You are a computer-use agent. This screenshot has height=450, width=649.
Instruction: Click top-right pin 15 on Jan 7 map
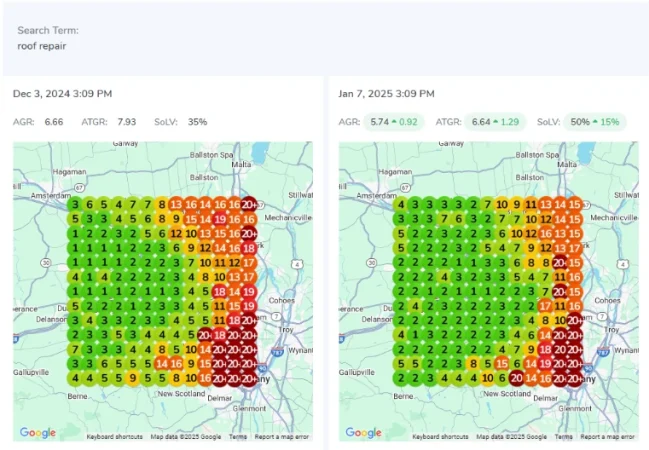tap(574, 204)
